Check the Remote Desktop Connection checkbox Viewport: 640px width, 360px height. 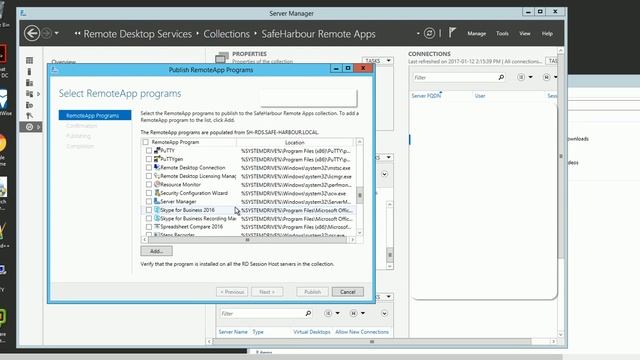click(x=149, y=167)
